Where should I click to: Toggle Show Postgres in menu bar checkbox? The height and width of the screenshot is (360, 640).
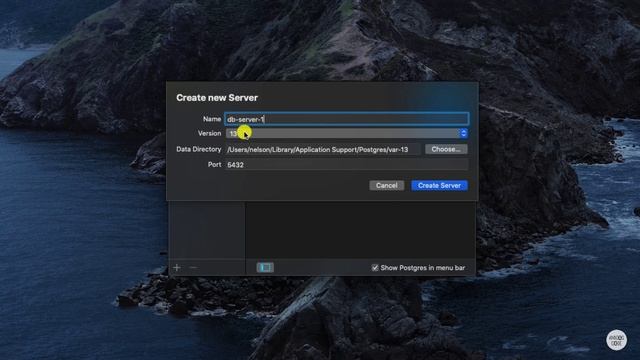[x=375, y=268]
